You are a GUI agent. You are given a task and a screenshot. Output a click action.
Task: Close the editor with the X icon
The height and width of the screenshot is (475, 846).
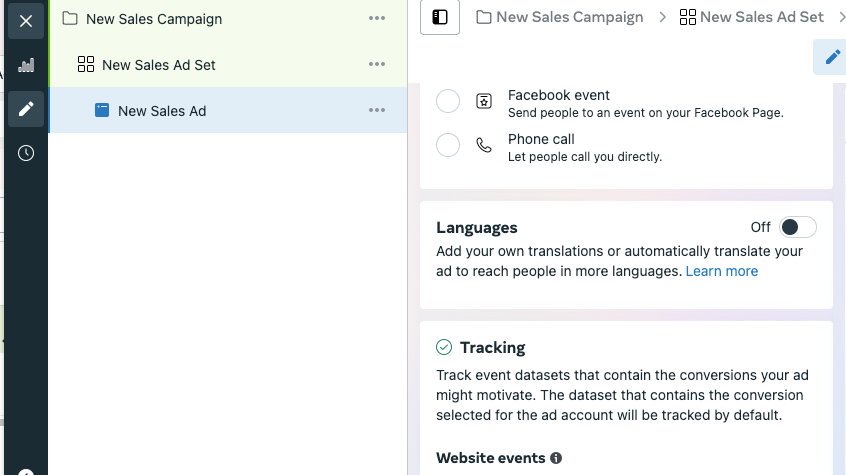click(x=26, y=21)
